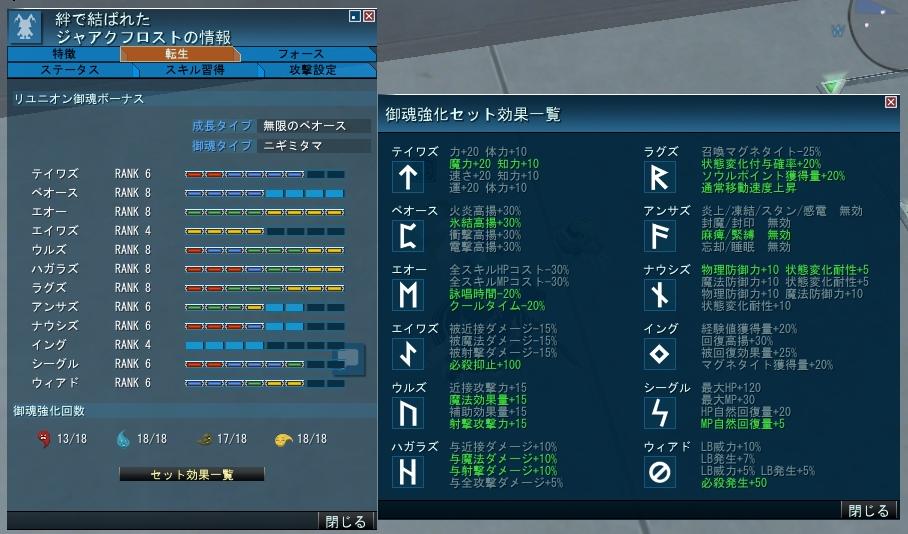Click the 魔力+20 知力+10 effect line
The height and width of the screenshot is (534, 908).
494,164
